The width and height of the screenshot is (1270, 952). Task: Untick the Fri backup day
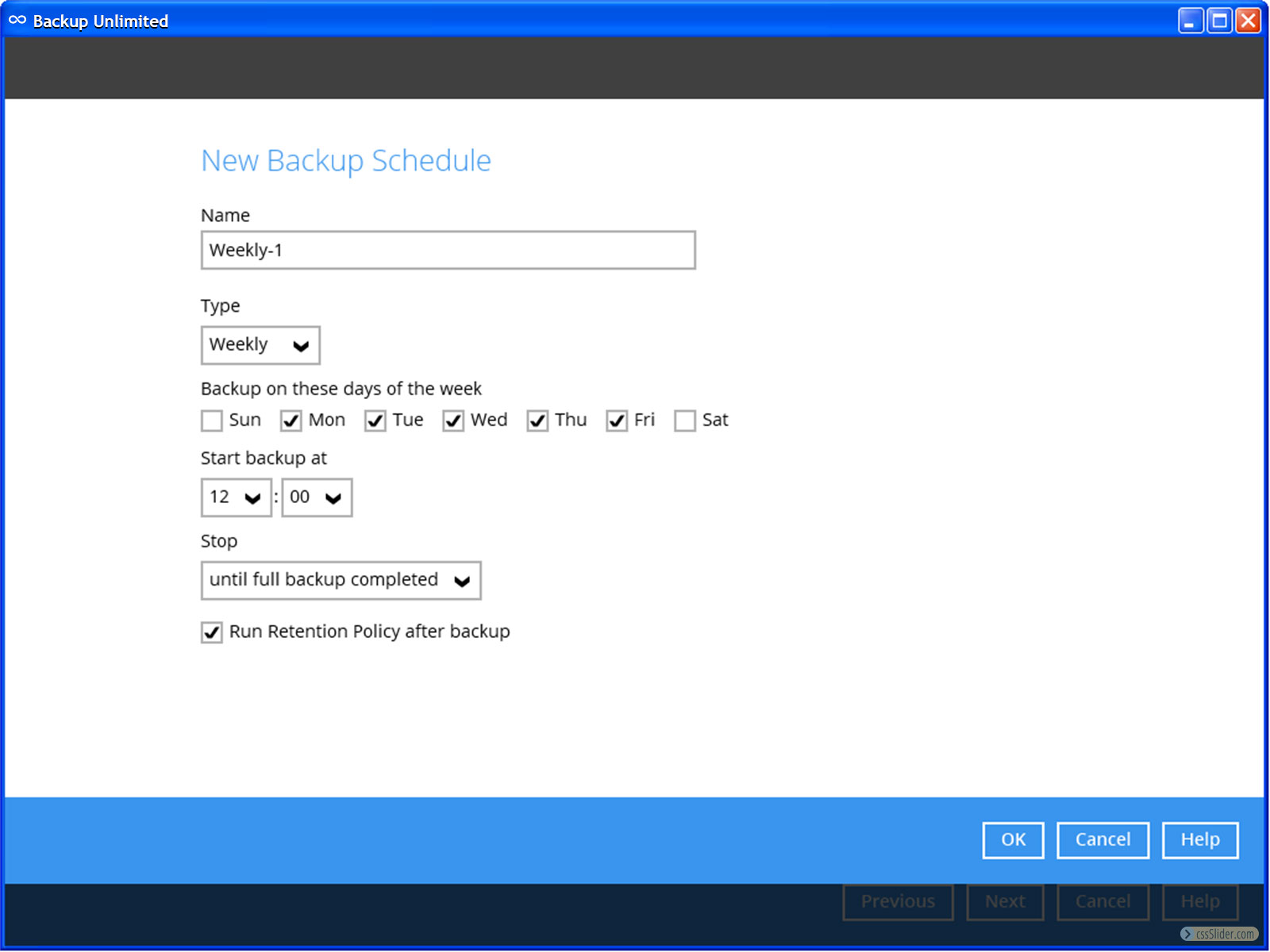tap(617, 420)
